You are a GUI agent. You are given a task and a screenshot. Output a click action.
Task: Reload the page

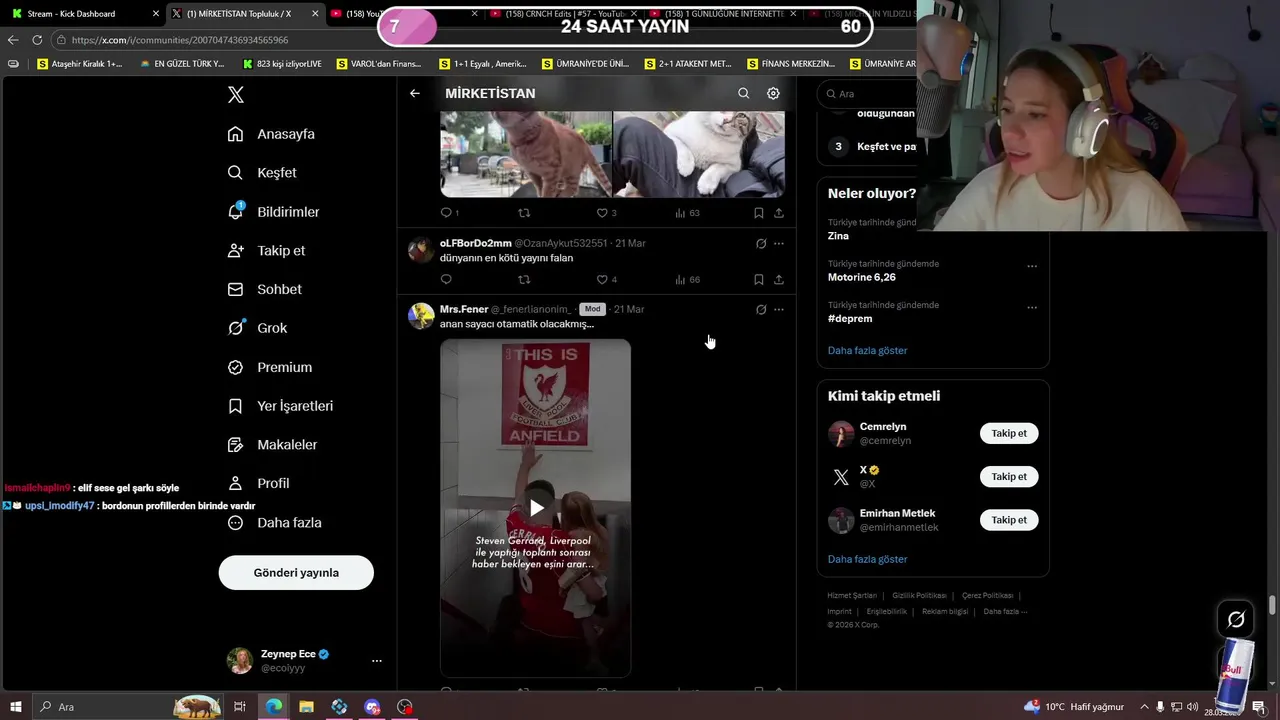click(x=37, y=40)
